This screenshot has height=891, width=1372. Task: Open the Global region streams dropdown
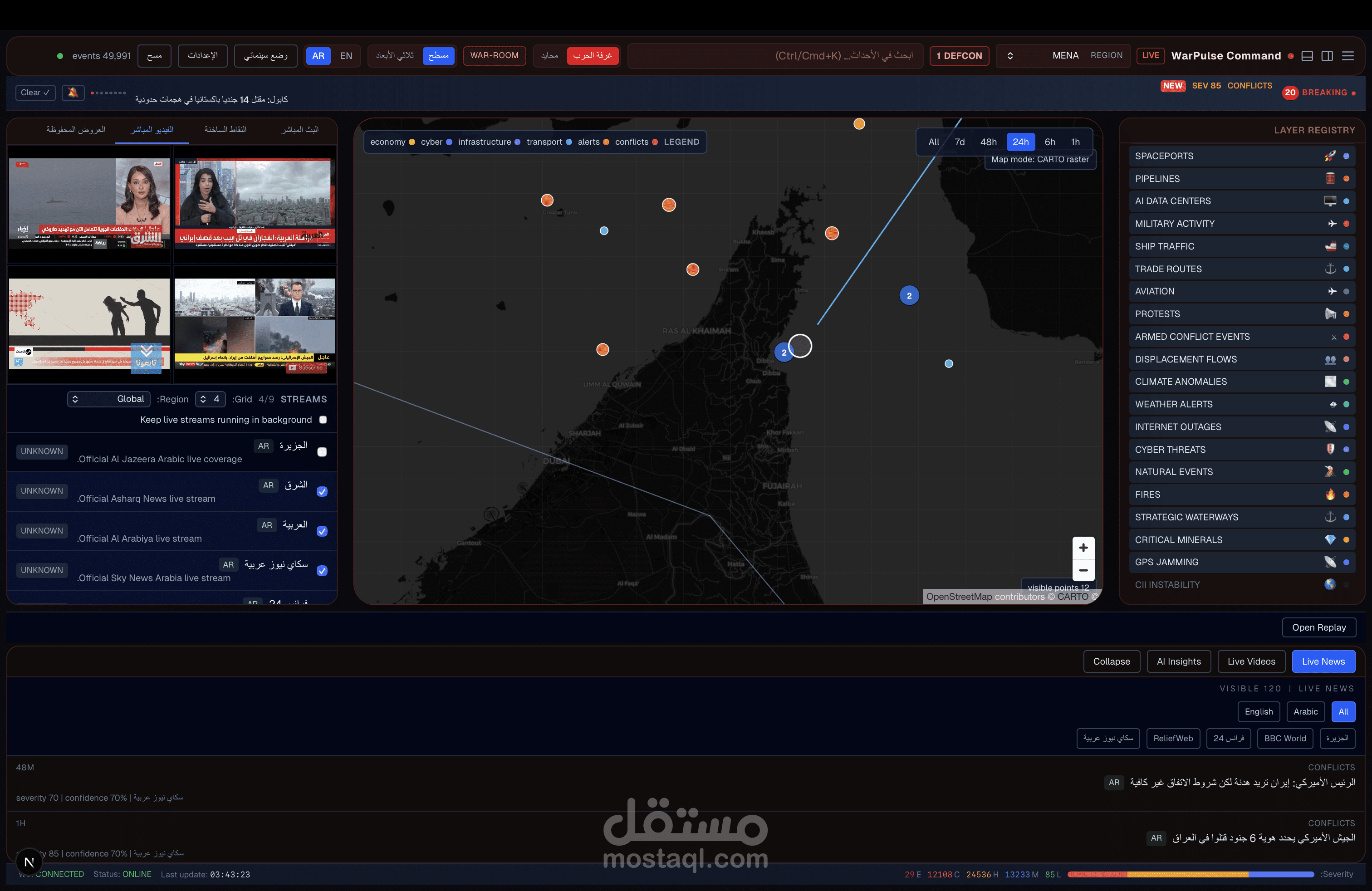point(108,399)
